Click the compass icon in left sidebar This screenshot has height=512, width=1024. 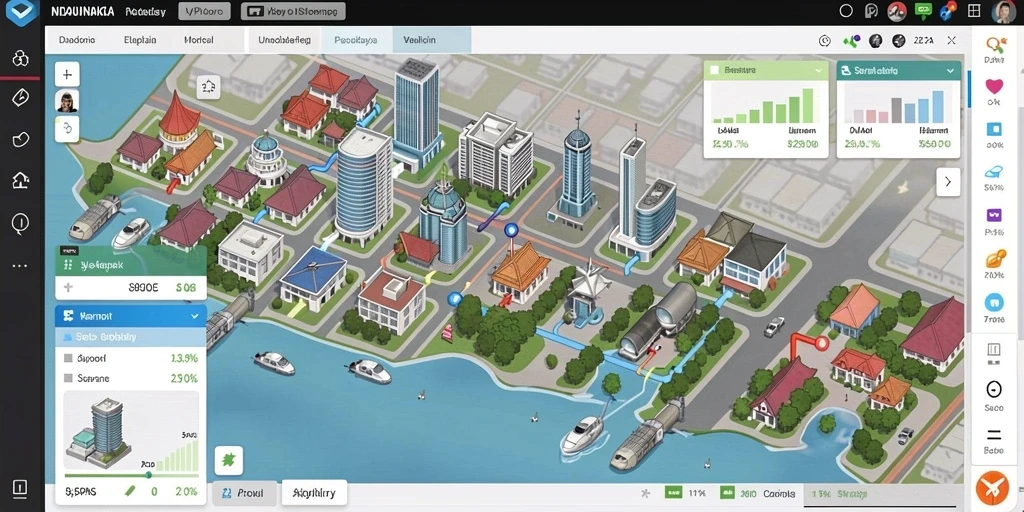point(21,98)
